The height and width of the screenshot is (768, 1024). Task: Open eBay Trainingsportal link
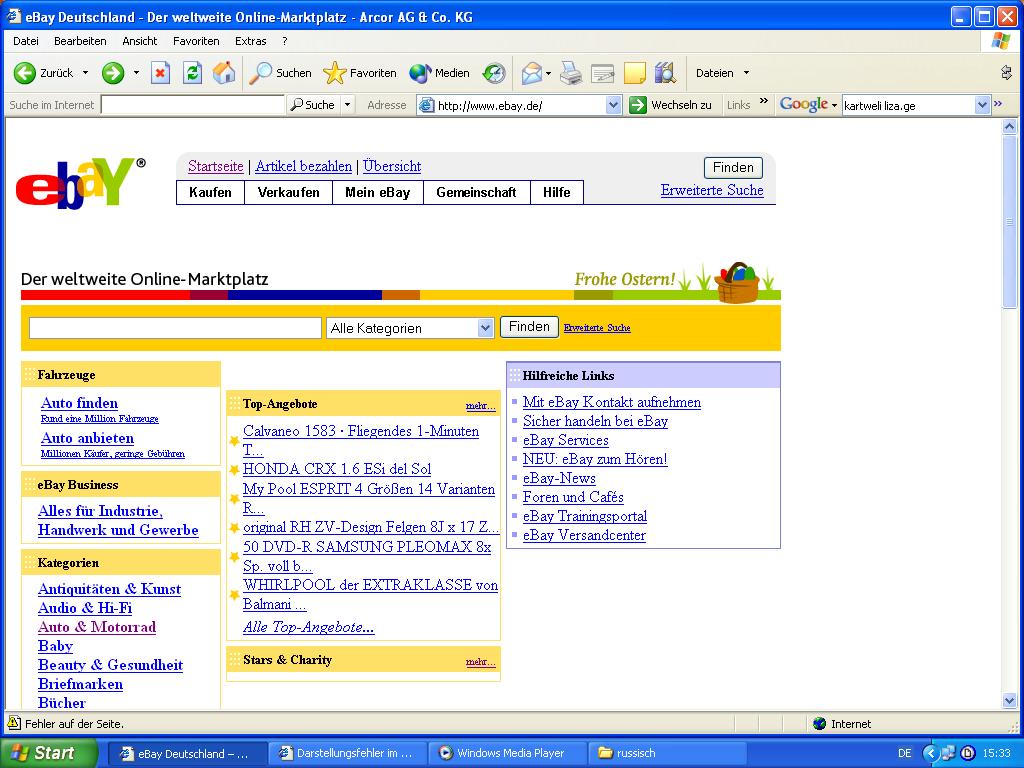pos(584,516)
